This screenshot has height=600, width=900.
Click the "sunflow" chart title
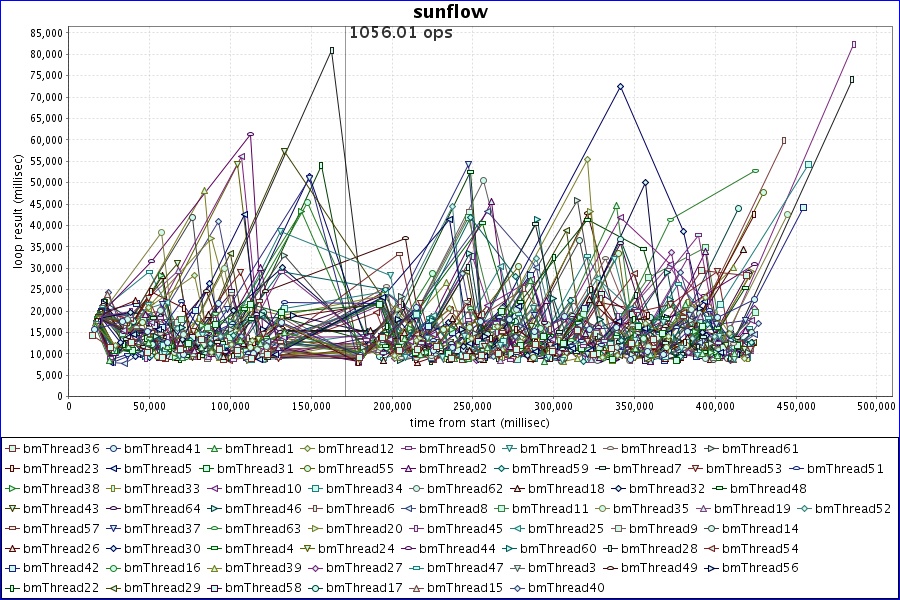(449, 12)
